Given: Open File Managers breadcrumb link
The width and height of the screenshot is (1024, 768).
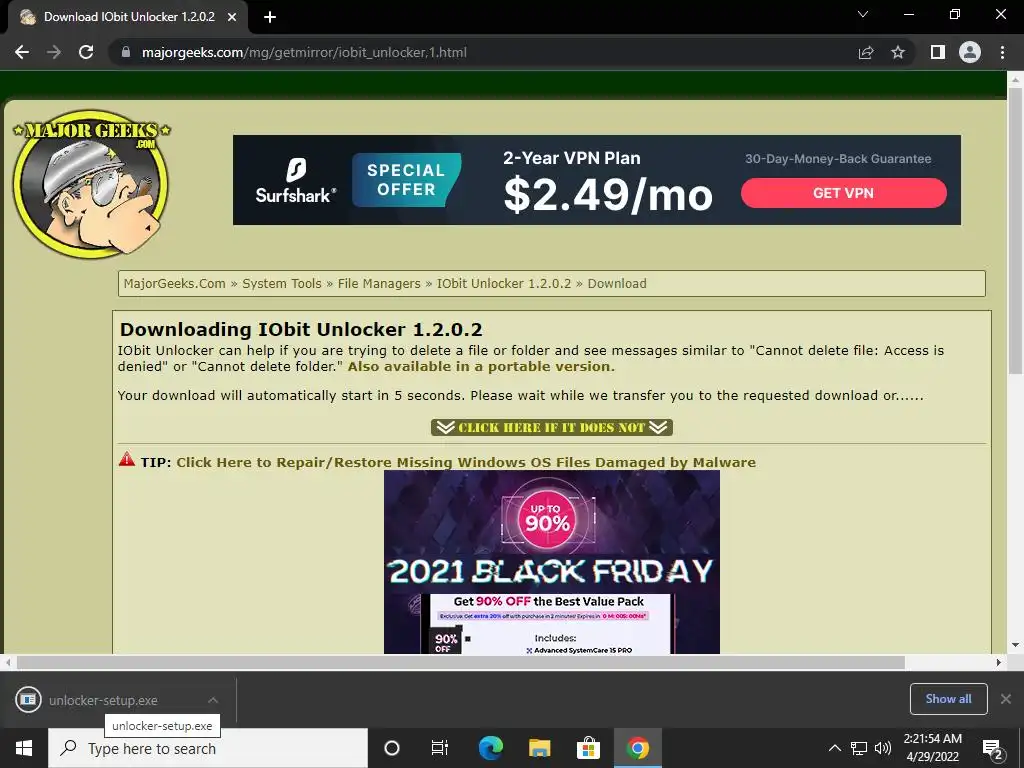Looking at the screenshot, I should click(379, 283).
